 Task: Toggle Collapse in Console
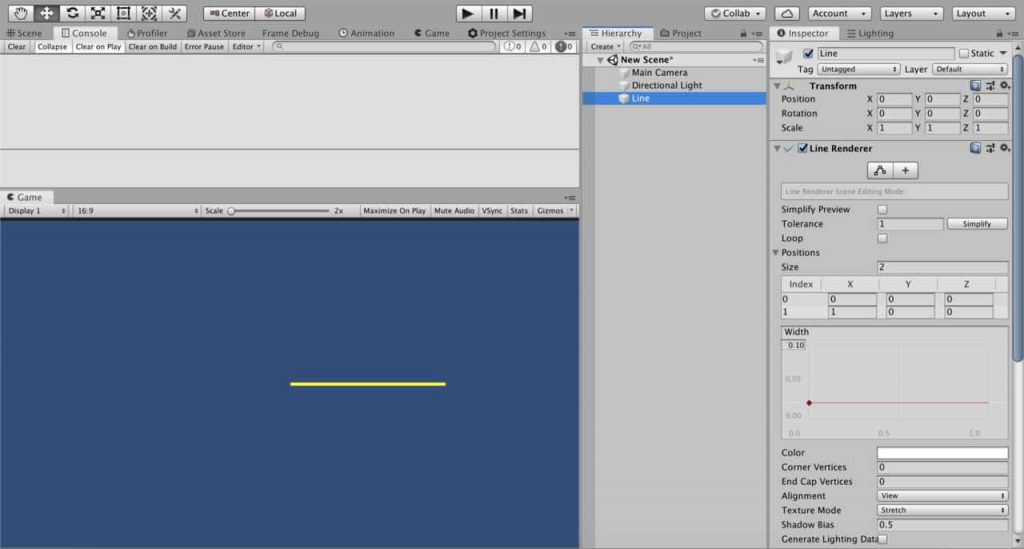pos(52,46)
